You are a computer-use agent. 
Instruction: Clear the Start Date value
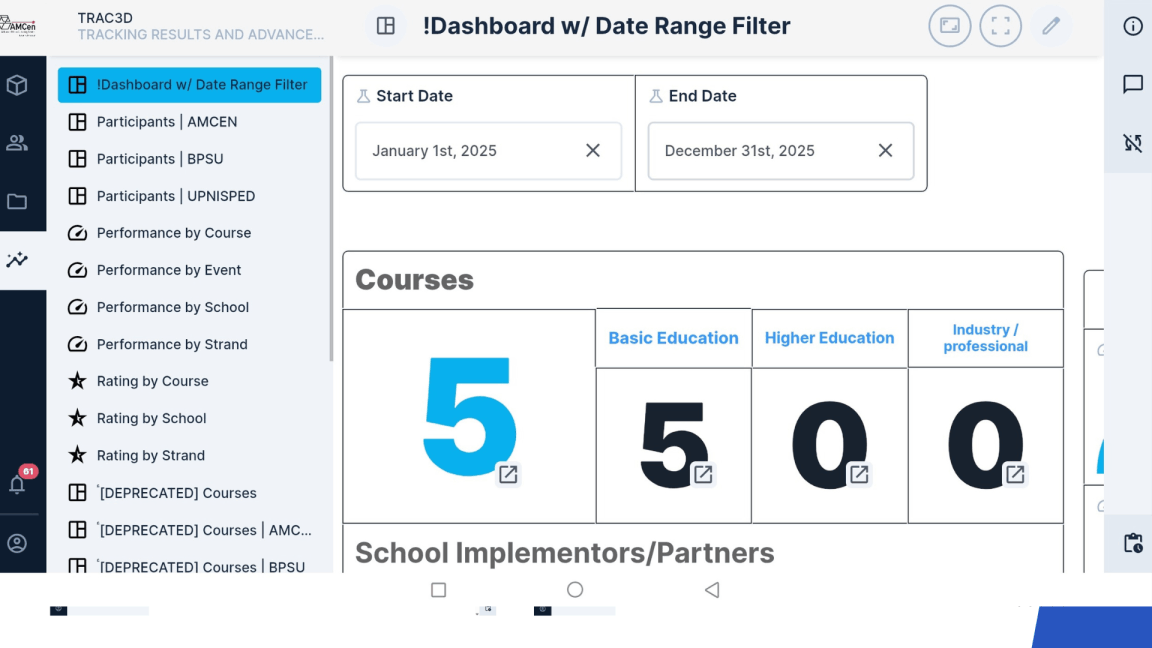click(593, 151)
